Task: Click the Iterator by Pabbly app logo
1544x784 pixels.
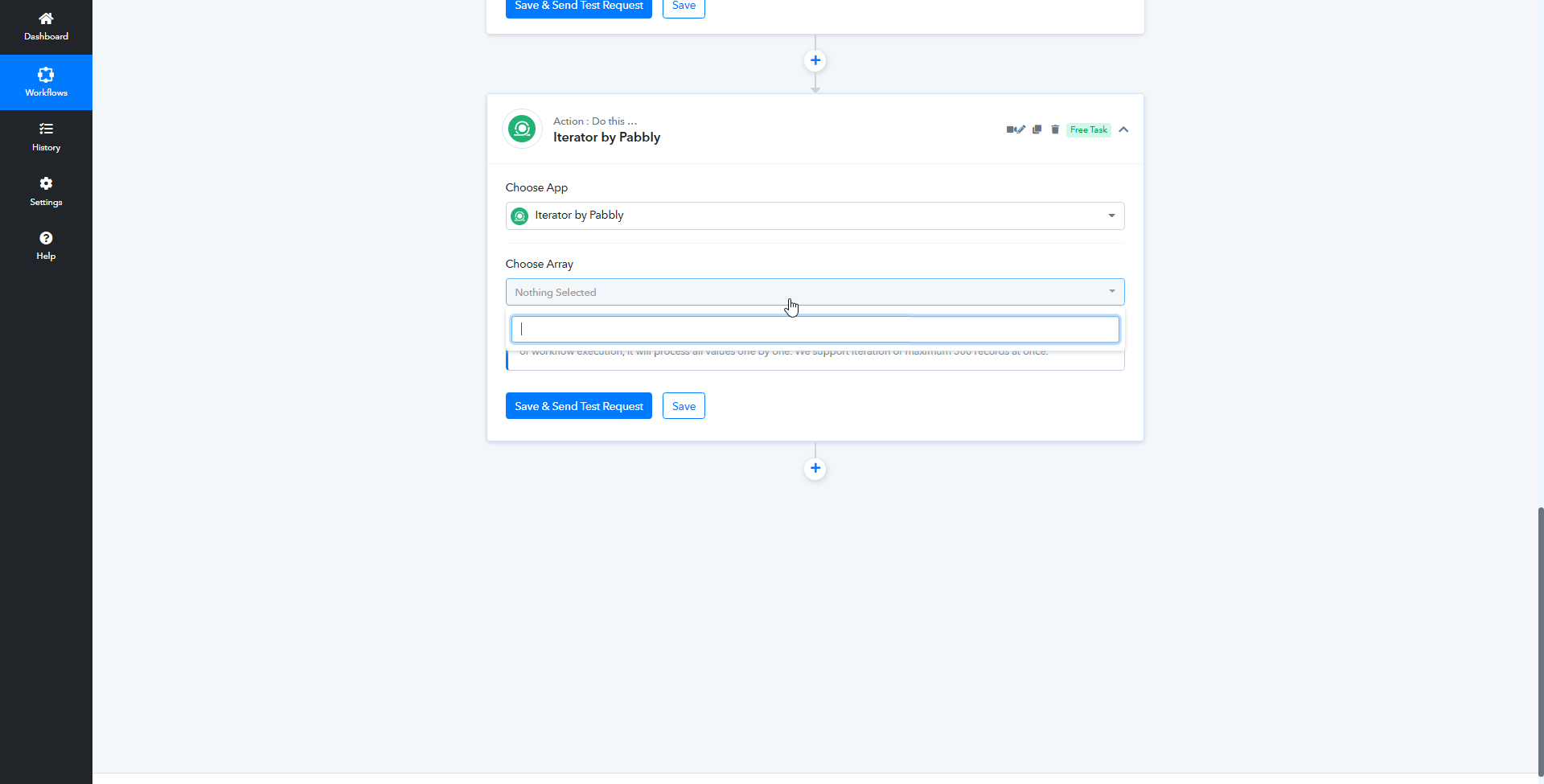Action: click(523, 129)
